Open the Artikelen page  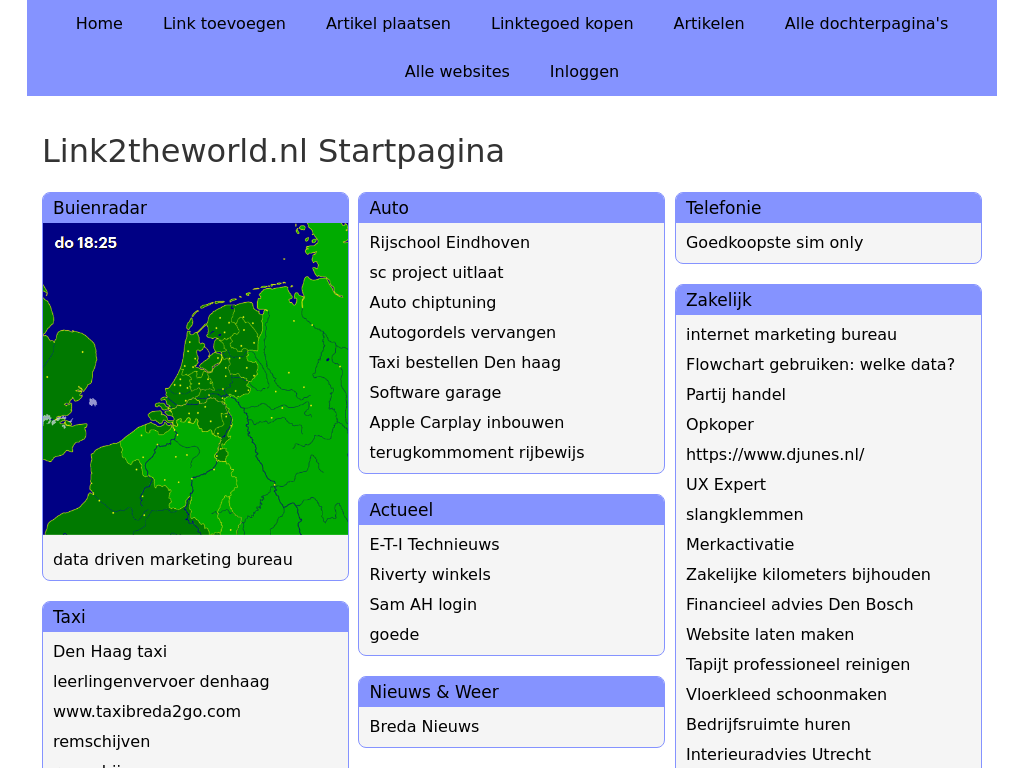point(708,23)
